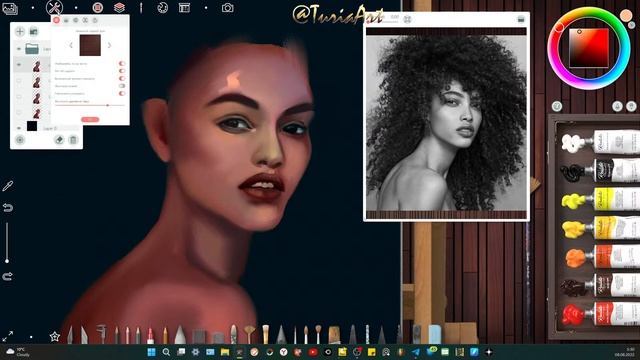Switch to previous canvas texture with left arrow

pyautogui.click(x=71, y=45)
